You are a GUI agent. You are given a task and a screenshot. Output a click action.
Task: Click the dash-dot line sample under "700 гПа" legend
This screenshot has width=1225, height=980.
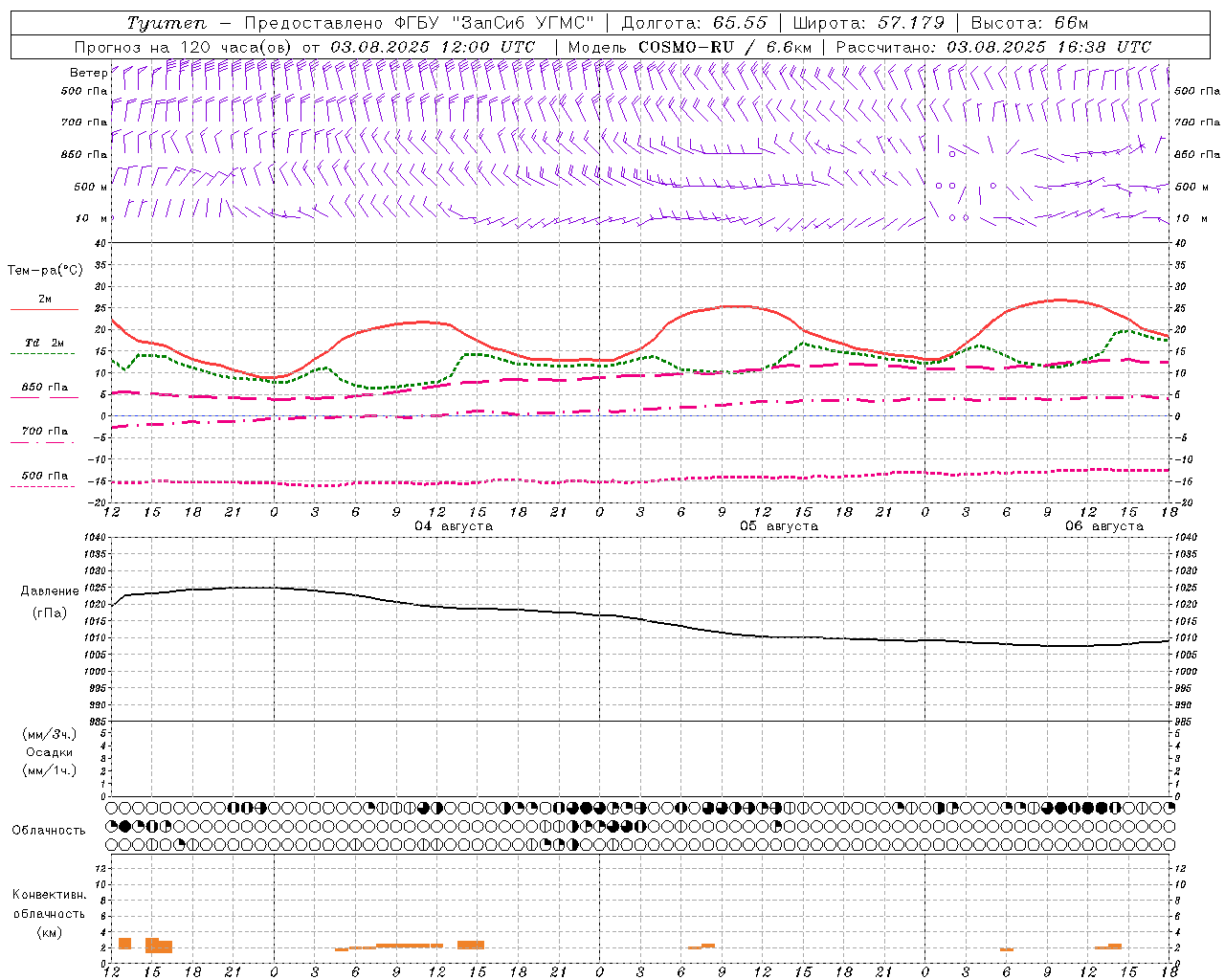pyautogui.click(x=42, y=442)
